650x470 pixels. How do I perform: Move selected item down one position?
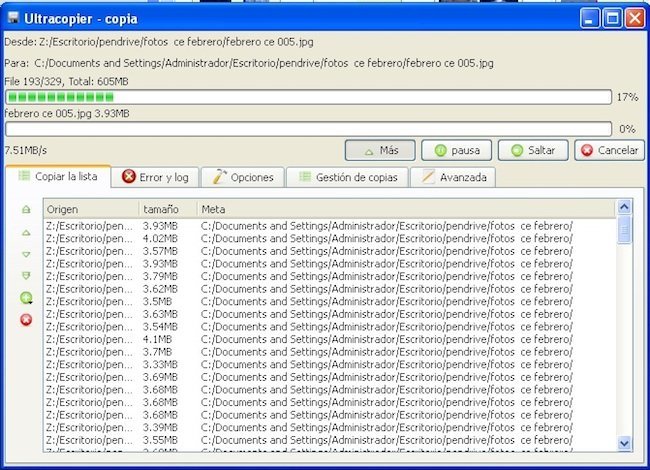pos(26,254)
